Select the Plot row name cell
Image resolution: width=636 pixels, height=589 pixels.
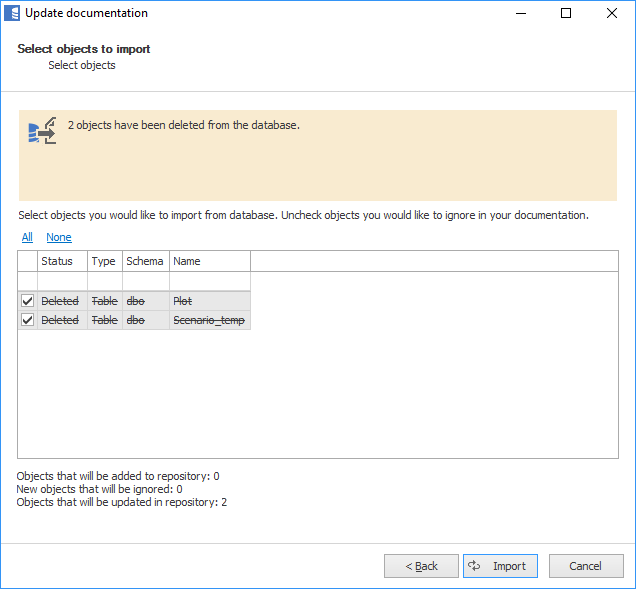(209, 301)
